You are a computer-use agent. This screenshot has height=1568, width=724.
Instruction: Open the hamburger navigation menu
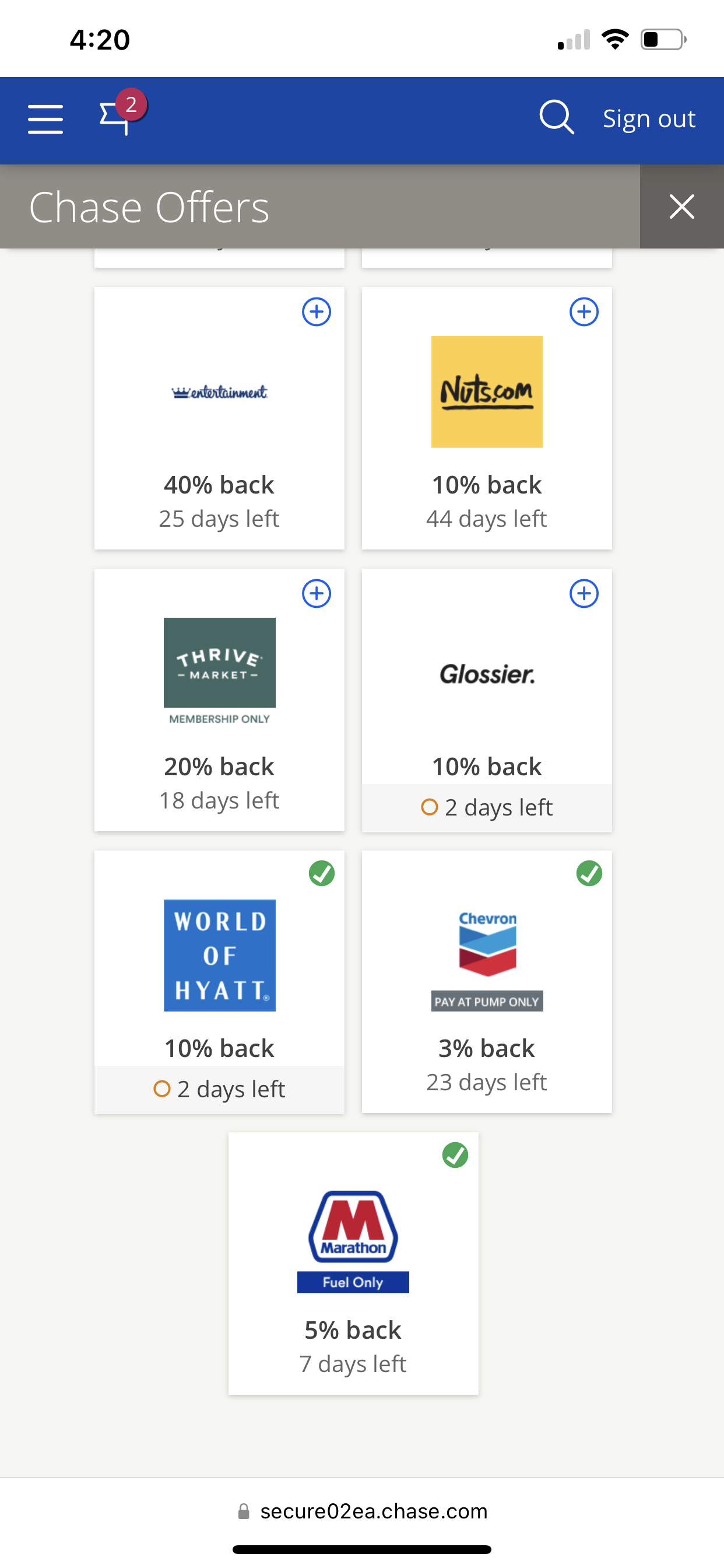pyautogui.click(x=45, y=118)
